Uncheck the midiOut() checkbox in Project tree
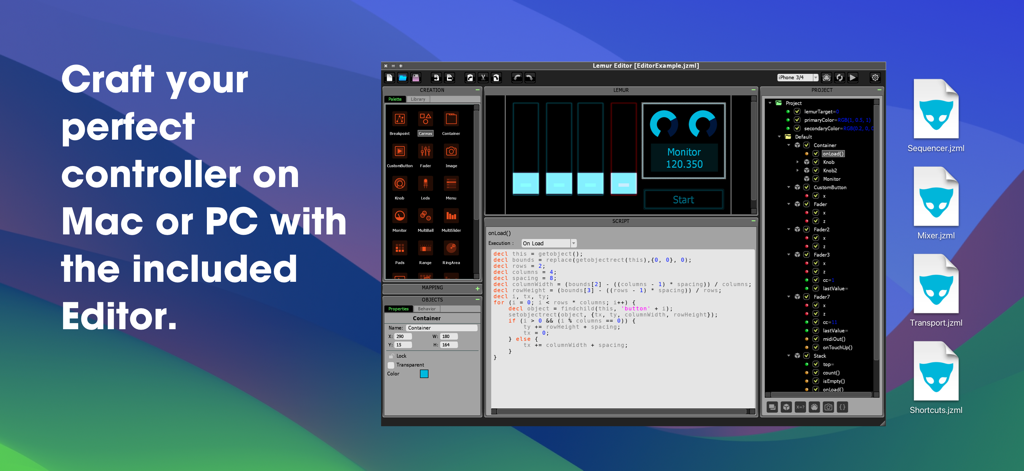 click(816, 339)
